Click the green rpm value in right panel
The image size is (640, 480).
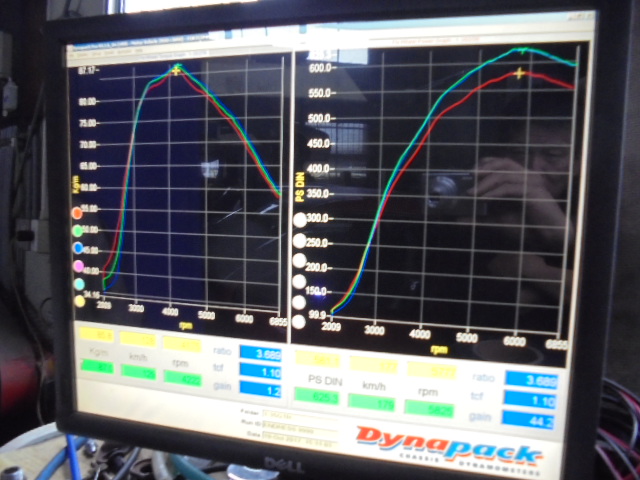tap(429, 407)
